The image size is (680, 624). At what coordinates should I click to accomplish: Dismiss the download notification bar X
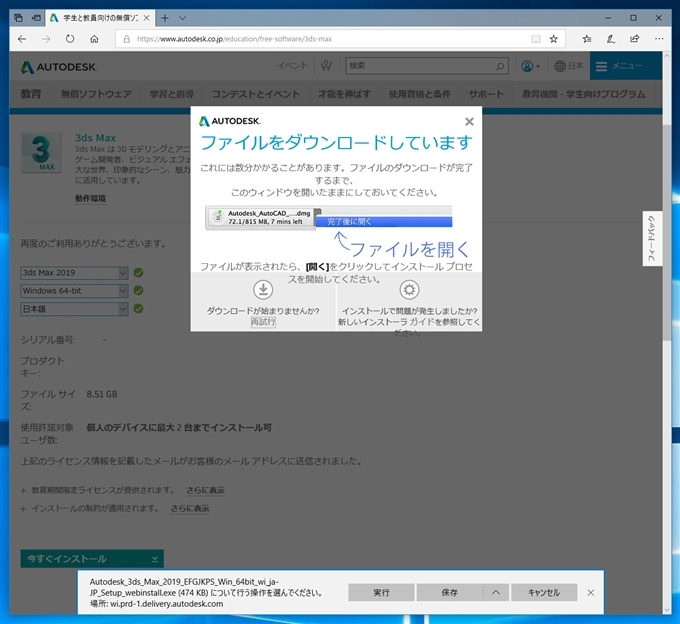click(591, 593)
